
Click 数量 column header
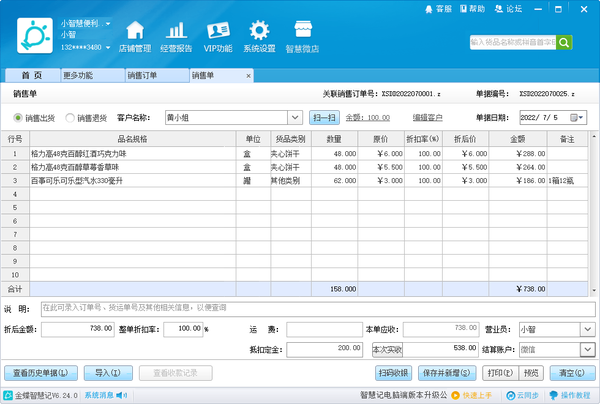point(334,139)
